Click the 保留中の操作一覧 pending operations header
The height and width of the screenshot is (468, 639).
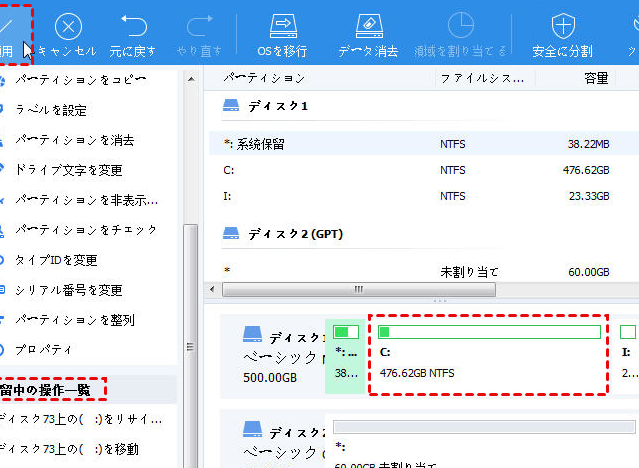tap(45, 390)
